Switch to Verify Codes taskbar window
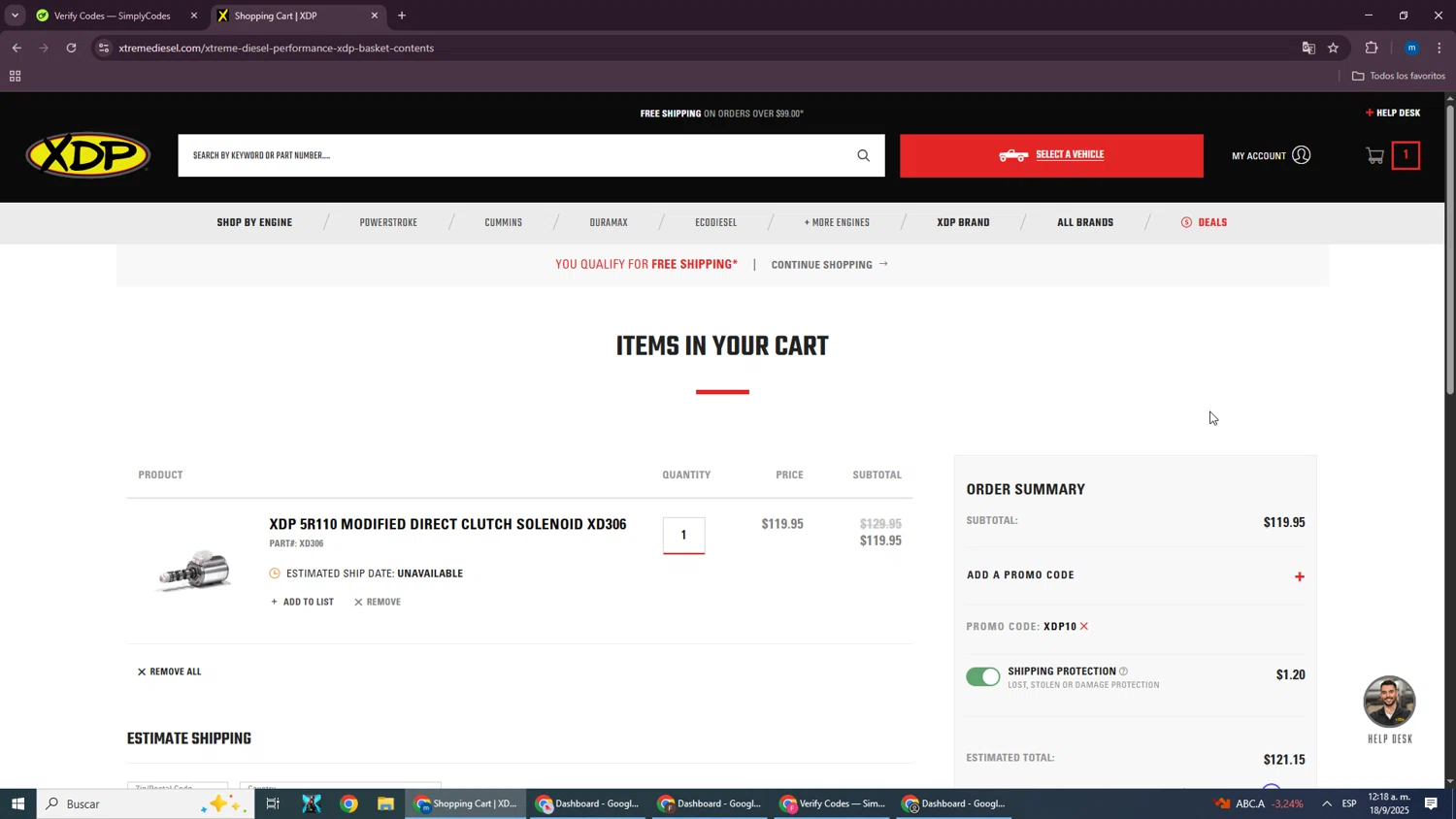This screenshot has width=1456, height=819. [x=833, y=803]
